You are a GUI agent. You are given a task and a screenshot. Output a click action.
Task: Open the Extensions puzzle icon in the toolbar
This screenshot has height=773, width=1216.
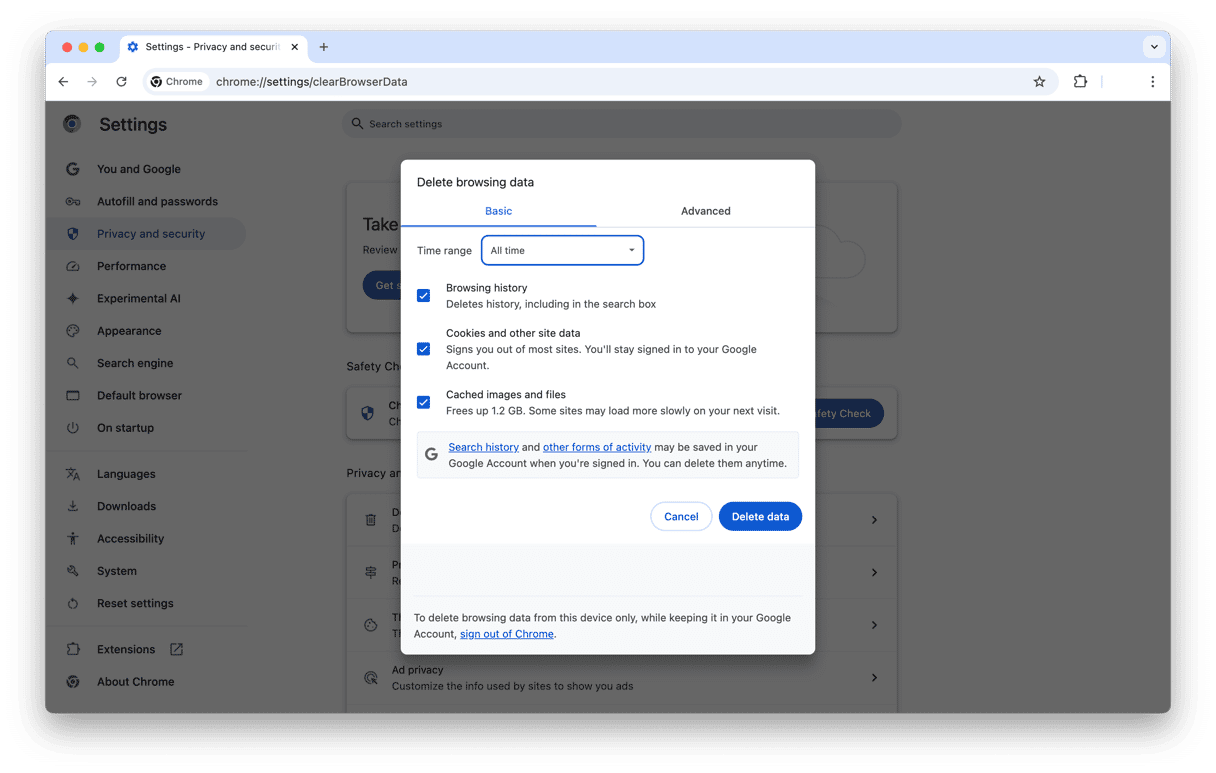click(x=1080, y=82)
